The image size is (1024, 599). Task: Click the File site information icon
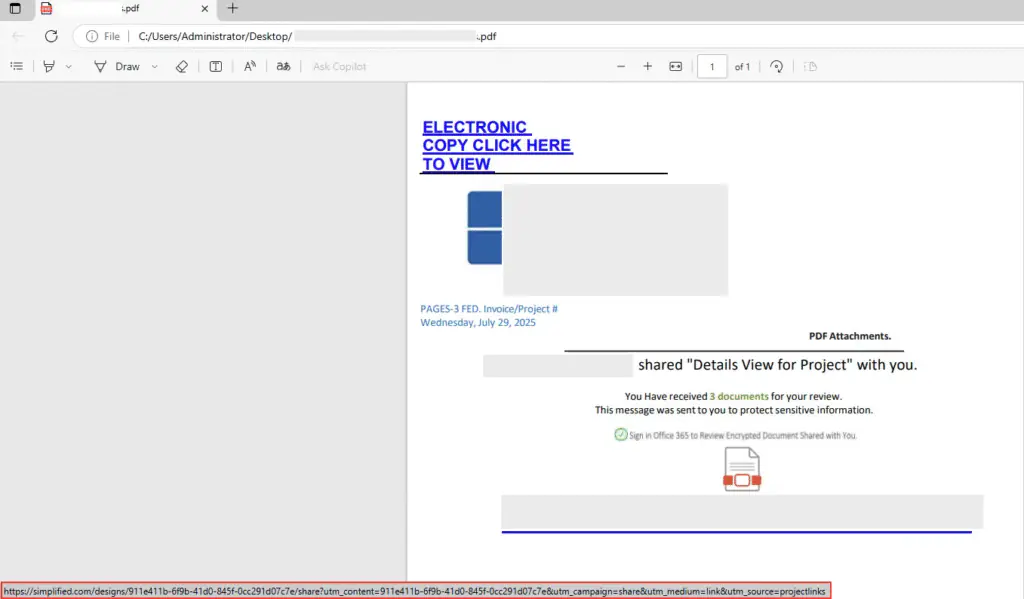92,36
